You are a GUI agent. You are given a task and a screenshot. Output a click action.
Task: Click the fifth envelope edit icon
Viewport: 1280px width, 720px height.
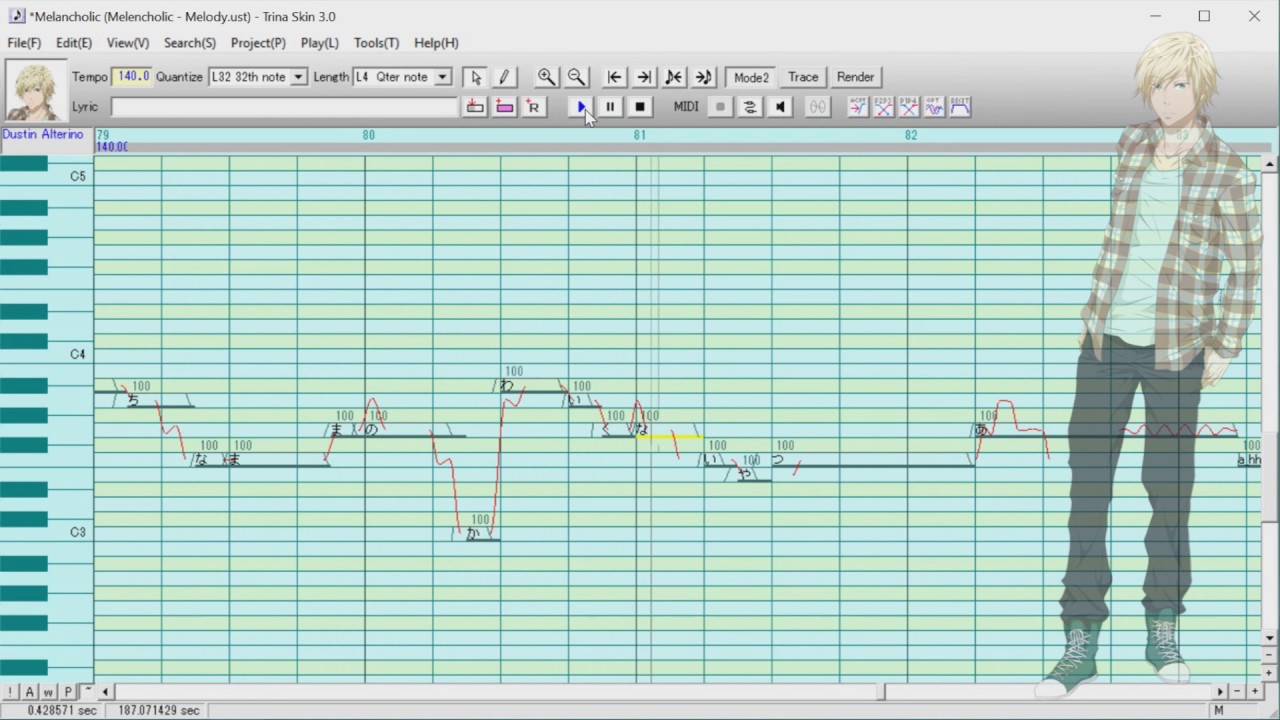pyautogui.click(x=960, y=107)
